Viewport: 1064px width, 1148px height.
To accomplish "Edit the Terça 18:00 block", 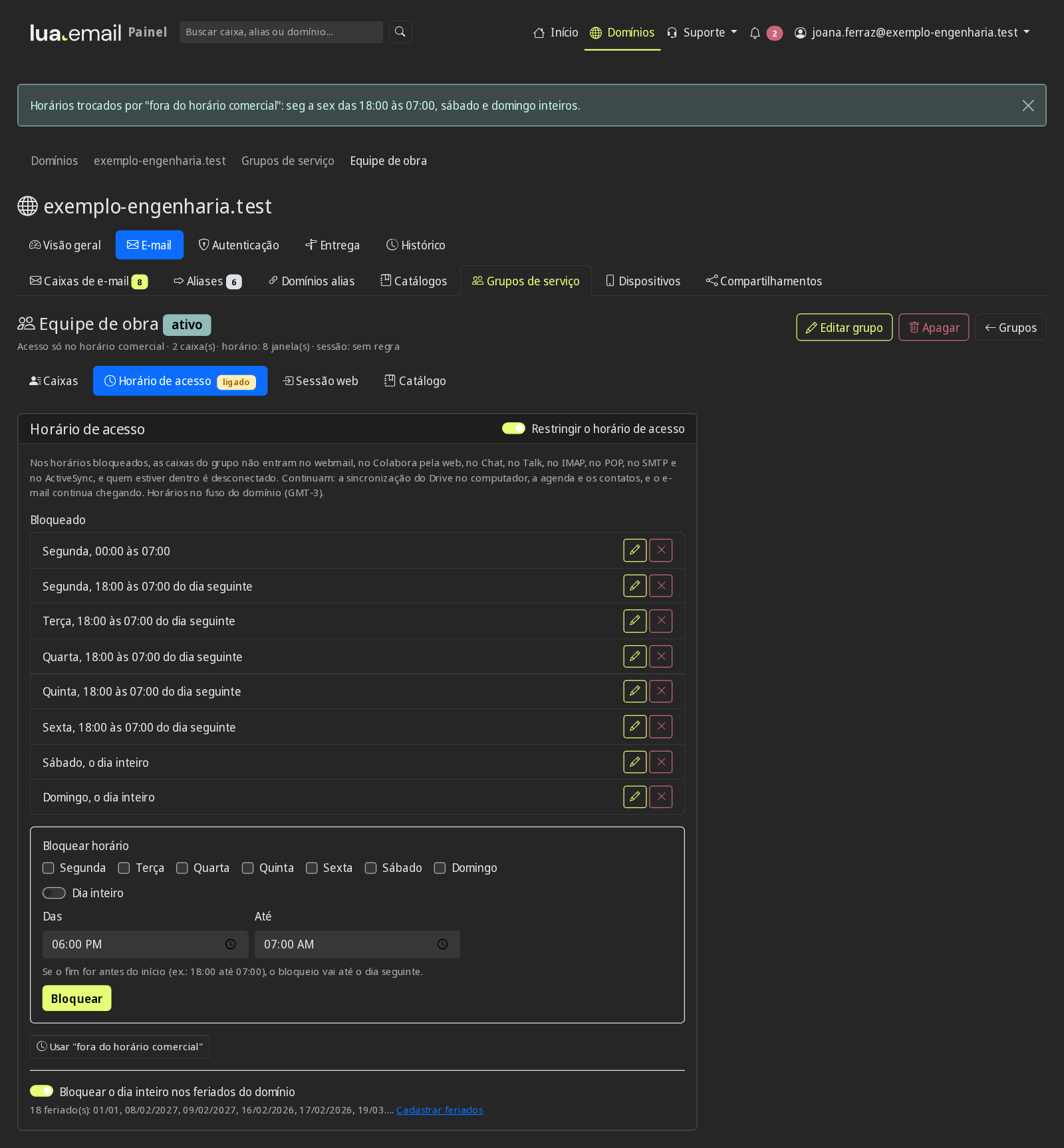I will pyautogui.click(x=635, y=621).
